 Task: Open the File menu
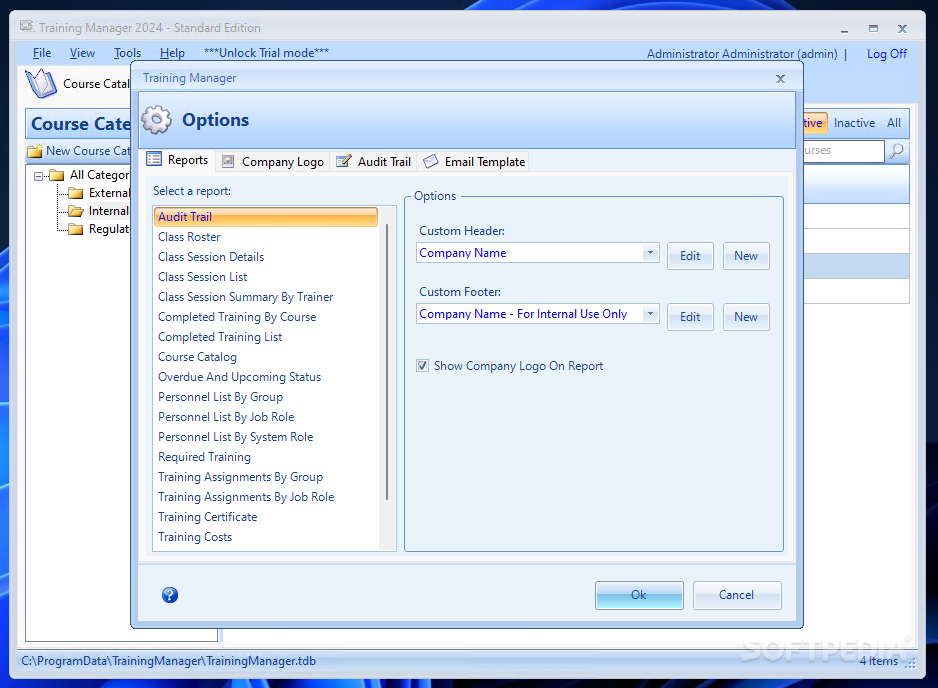click(42, 53)
